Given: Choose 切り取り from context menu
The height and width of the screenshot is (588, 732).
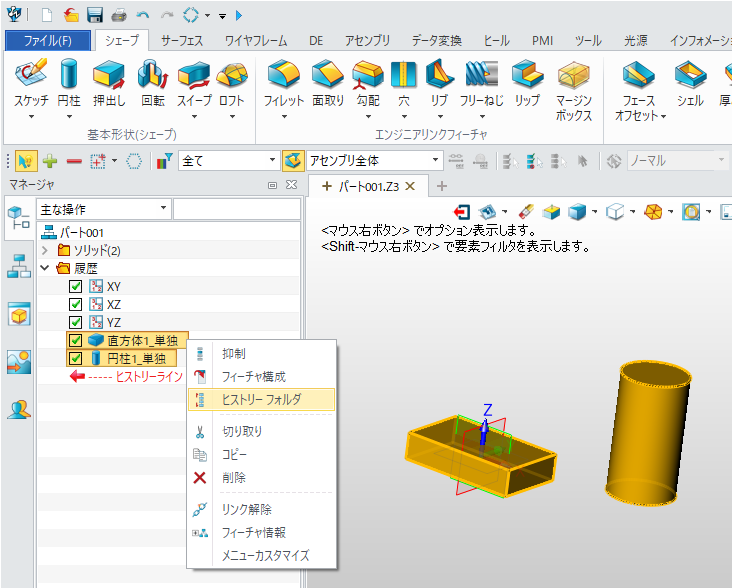Looking at the screenshot, I should click(x=261, y=432).
